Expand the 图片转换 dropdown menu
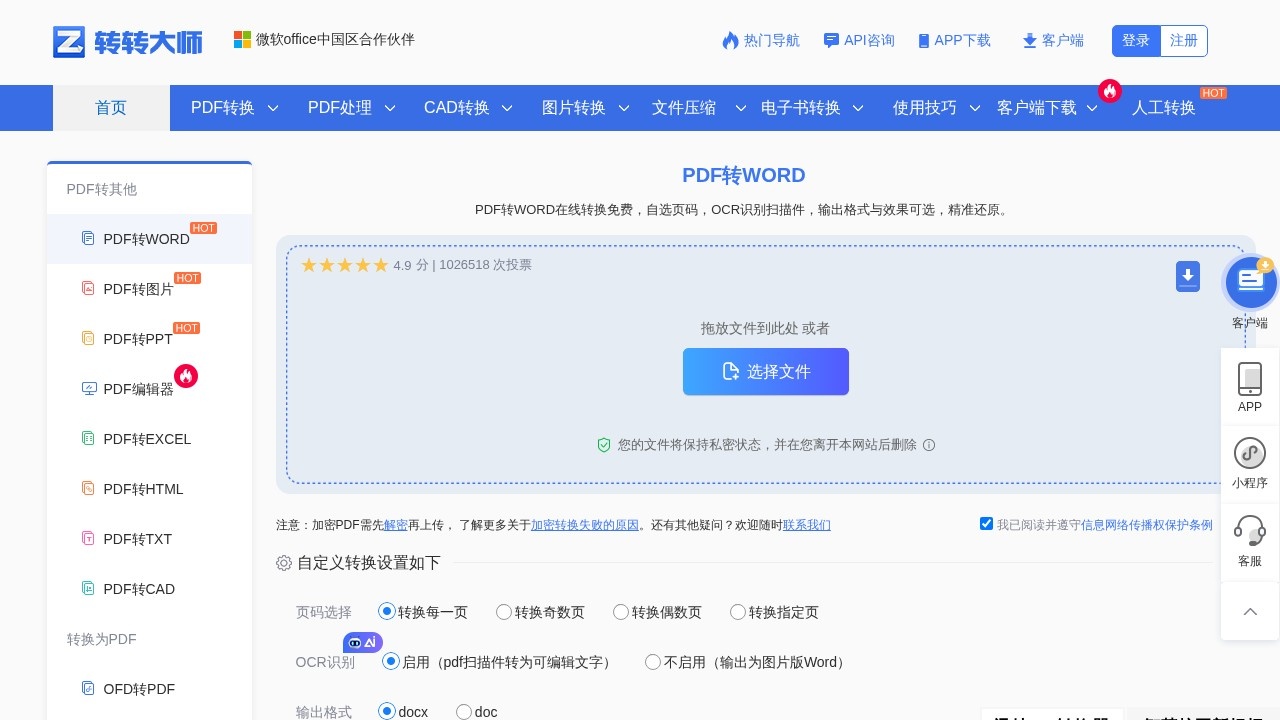 coord(585,108)
